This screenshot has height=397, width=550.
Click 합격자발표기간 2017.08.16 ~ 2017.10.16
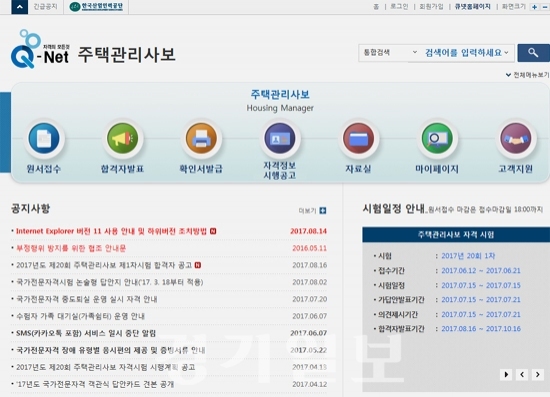[481, 329]
